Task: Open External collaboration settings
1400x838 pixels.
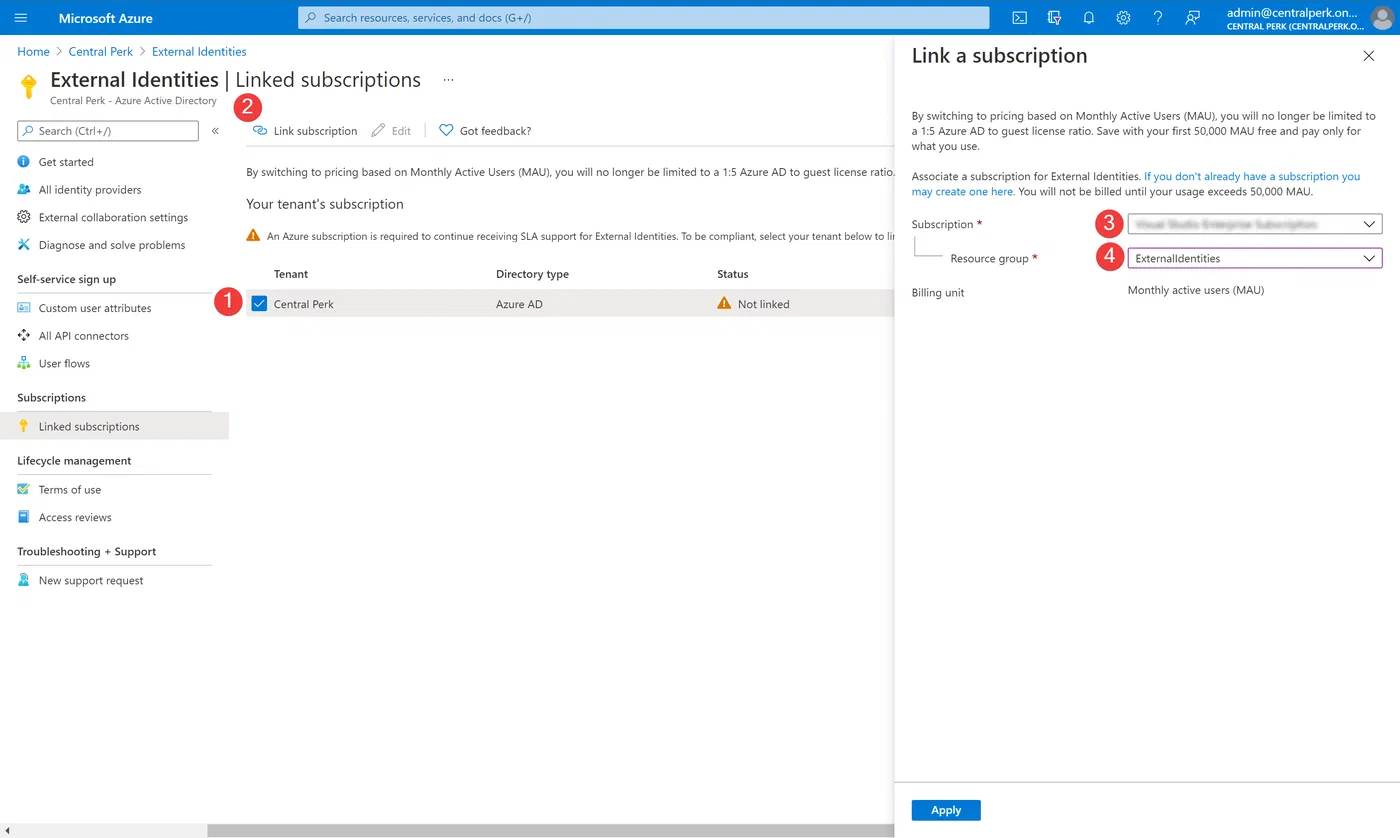Action: pyautogui.click(x=114, y=217)
